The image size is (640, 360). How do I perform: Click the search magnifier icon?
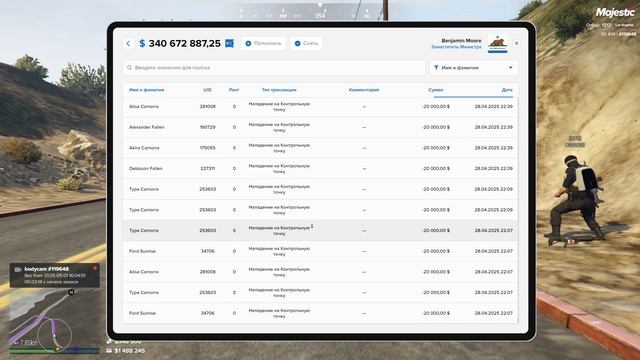point(129,67)
